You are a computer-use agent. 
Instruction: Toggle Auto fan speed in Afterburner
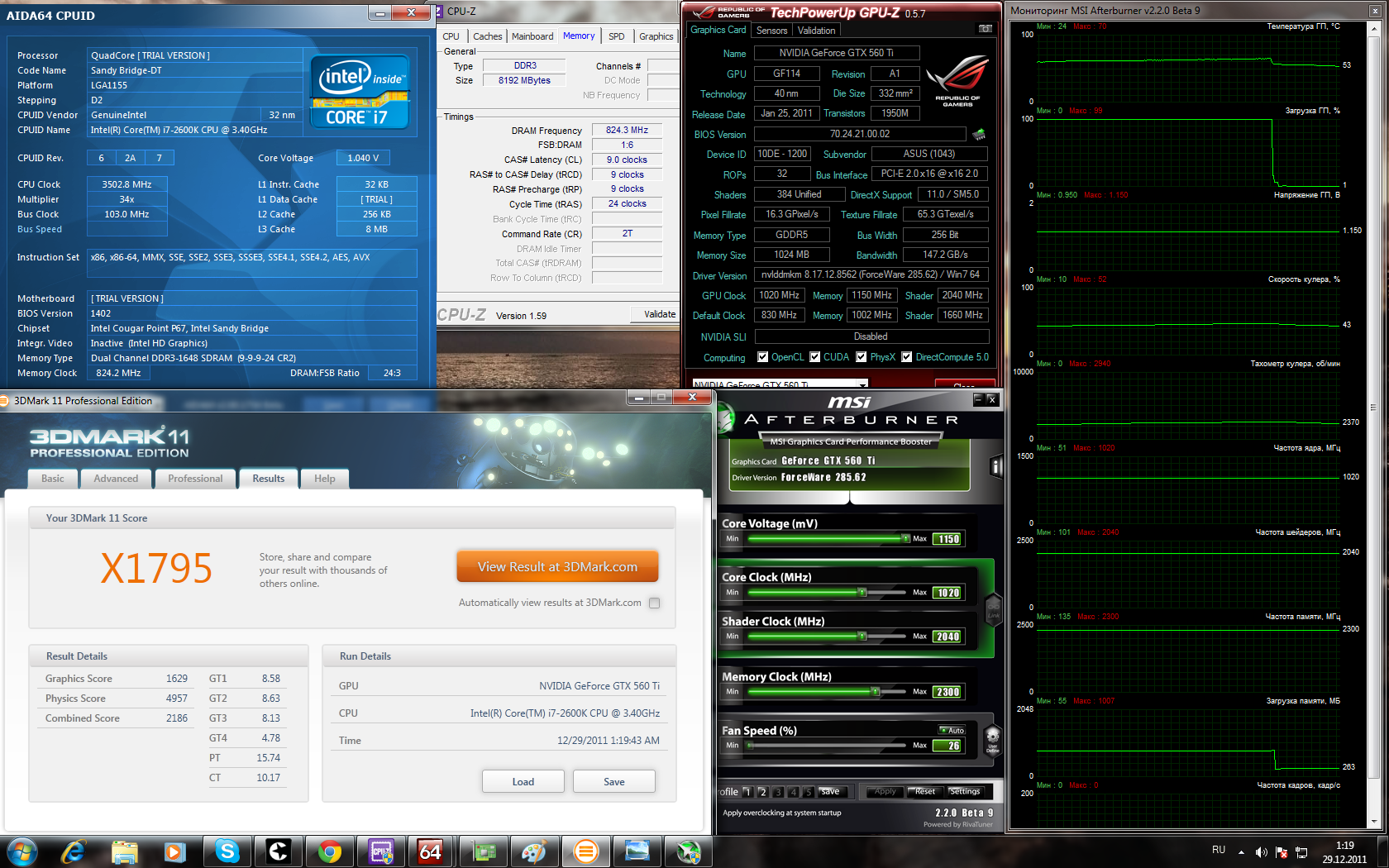click(x=952, y=730)
